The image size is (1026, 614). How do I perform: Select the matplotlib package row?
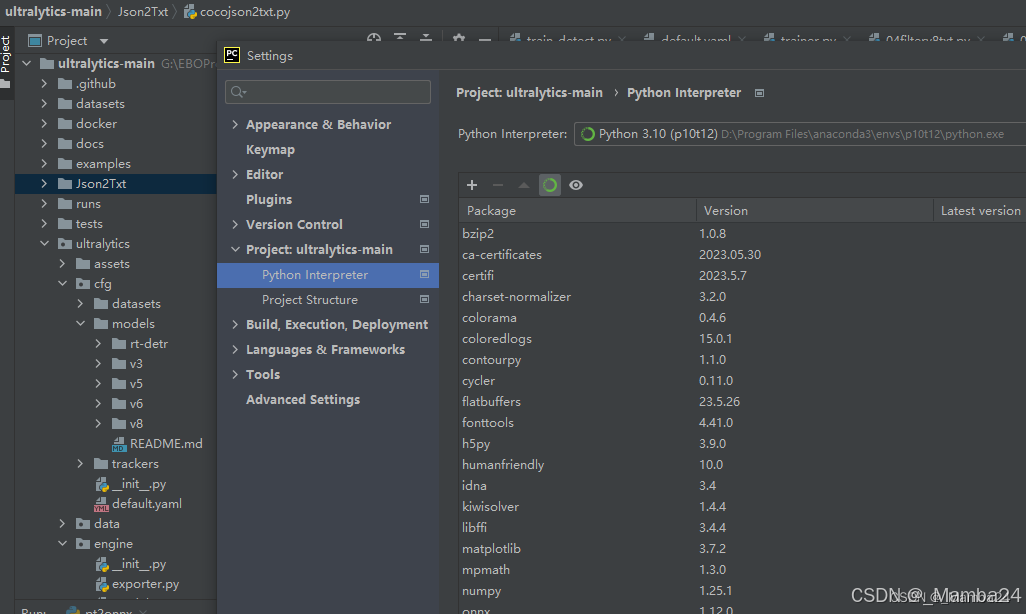[x=743, y=549]
